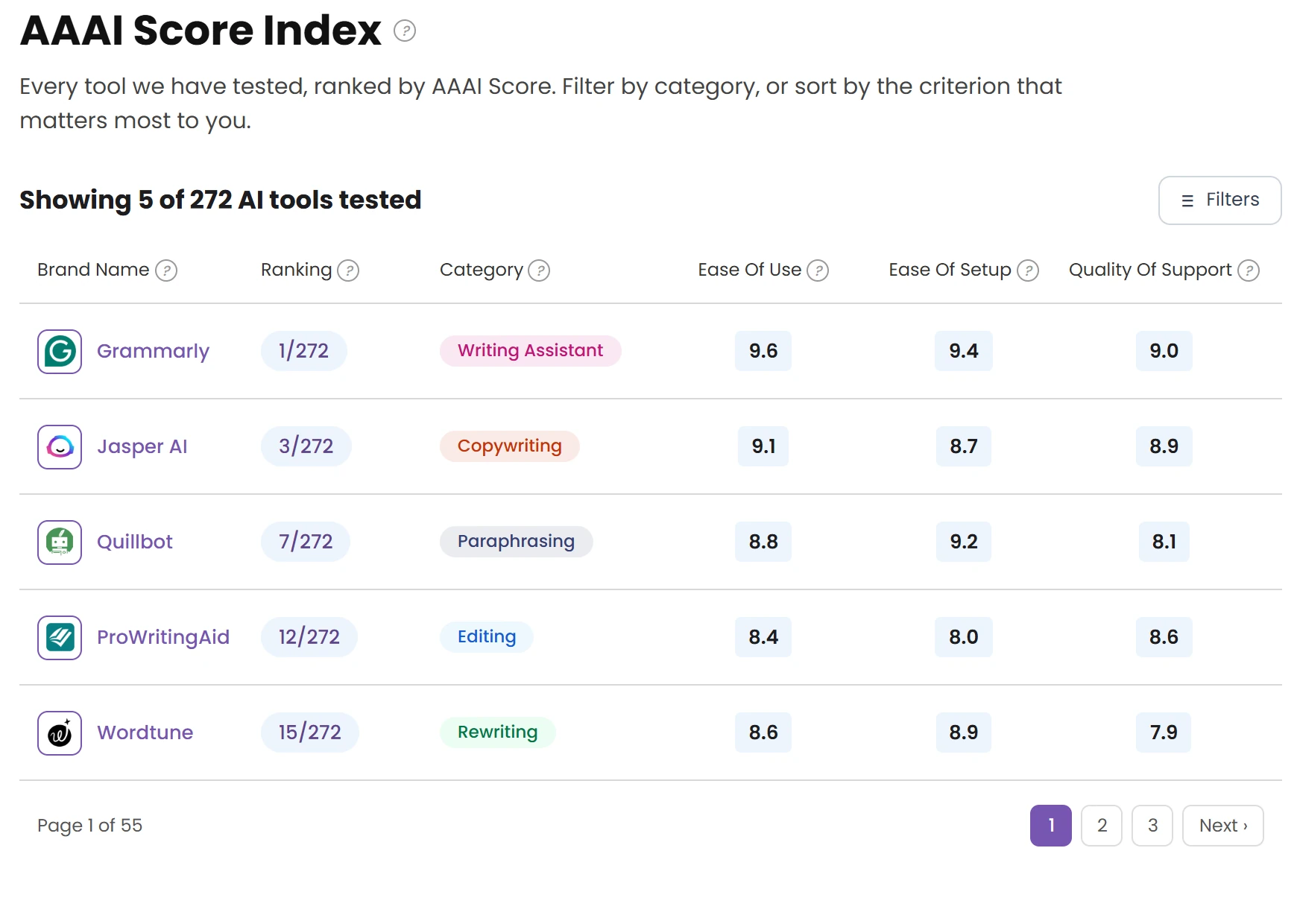Click Wordtune's 7.9 Quality Of Support score
The height and width of the screenshot is (924, 1297).
(1164, 732)
